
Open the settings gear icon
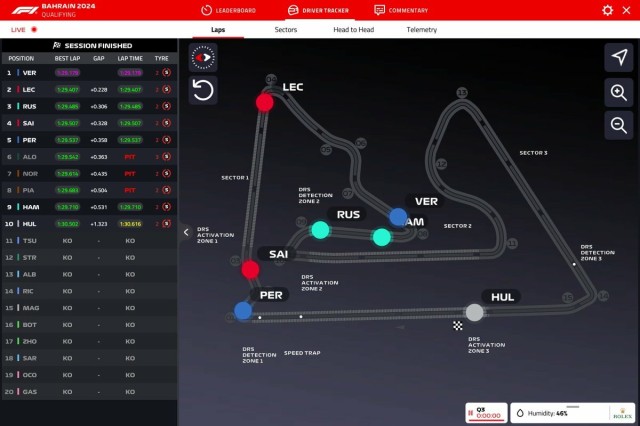[607, 10]
